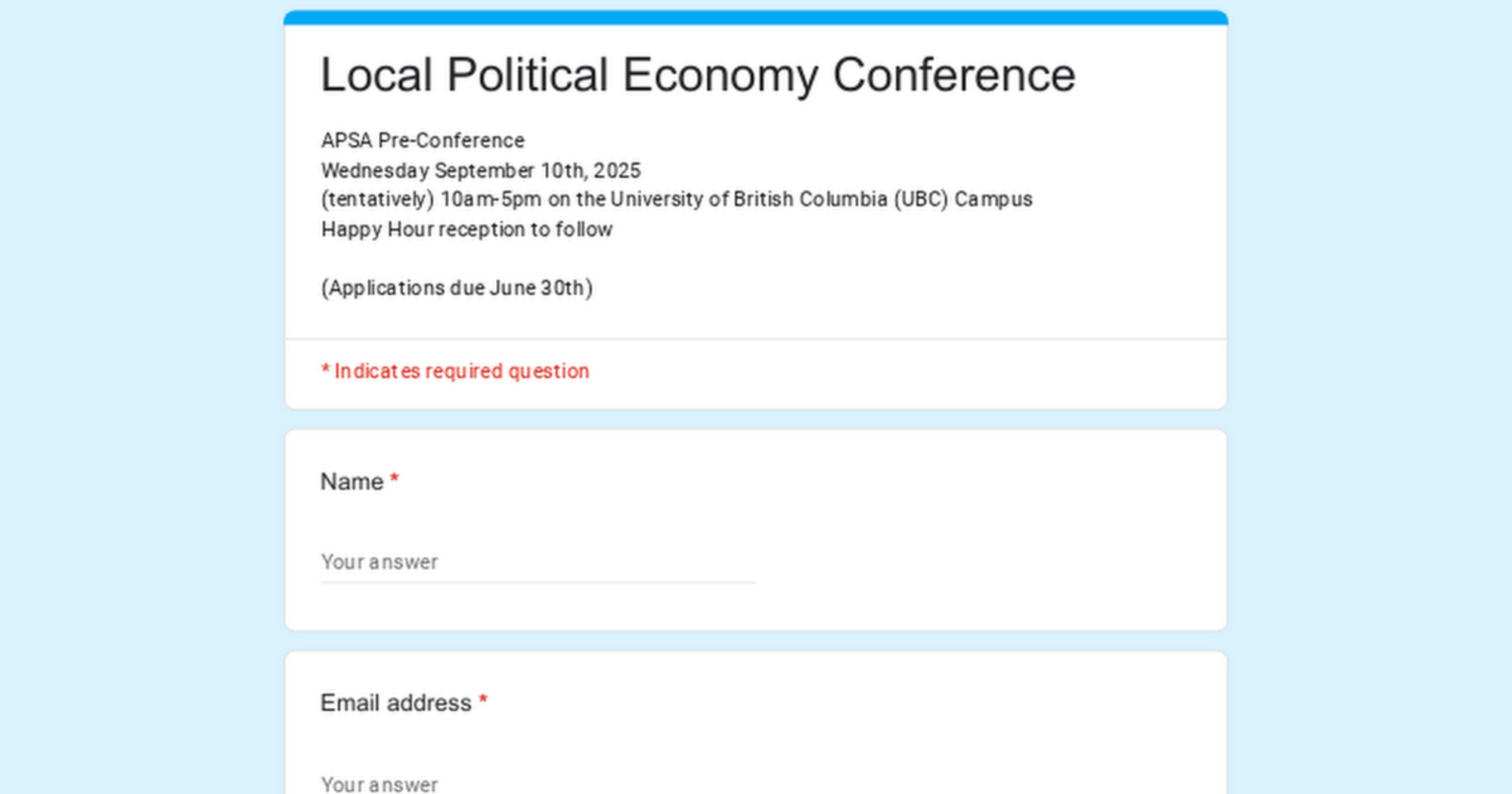Click the APSA Pre-Conference description line
Screen dimensions: 1512x794
tap(423, 141)
